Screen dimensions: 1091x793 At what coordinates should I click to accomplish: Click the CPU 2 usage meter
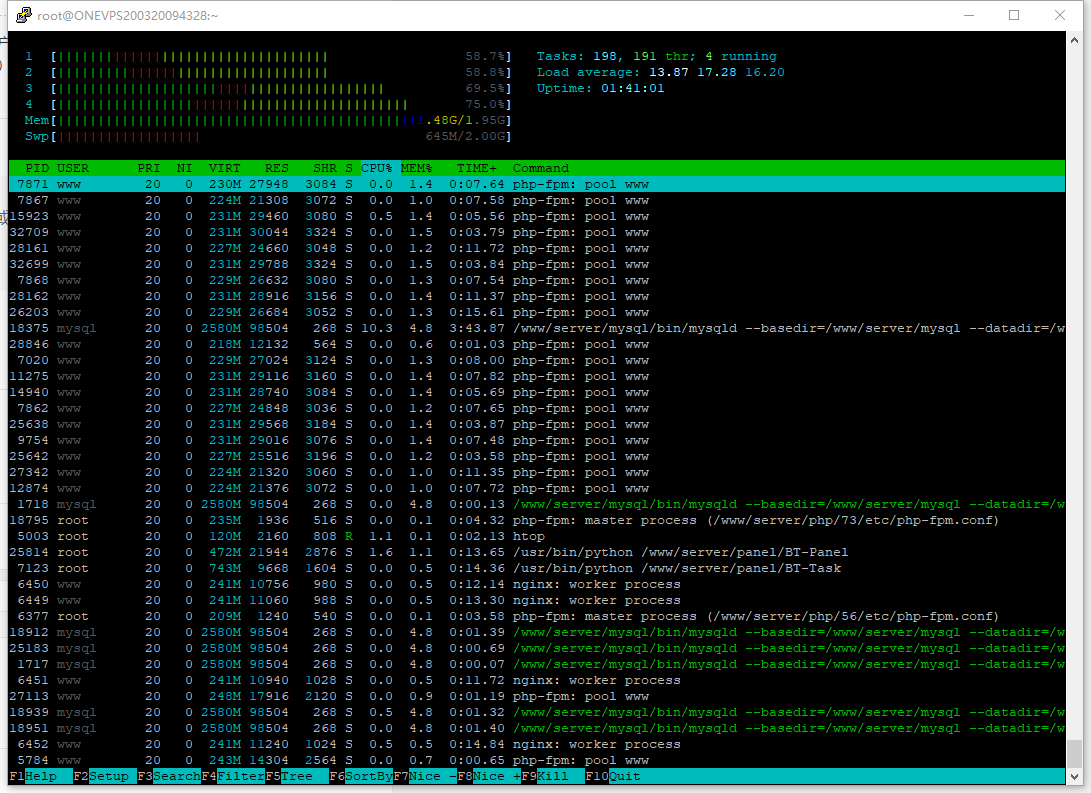click(268, 72)
